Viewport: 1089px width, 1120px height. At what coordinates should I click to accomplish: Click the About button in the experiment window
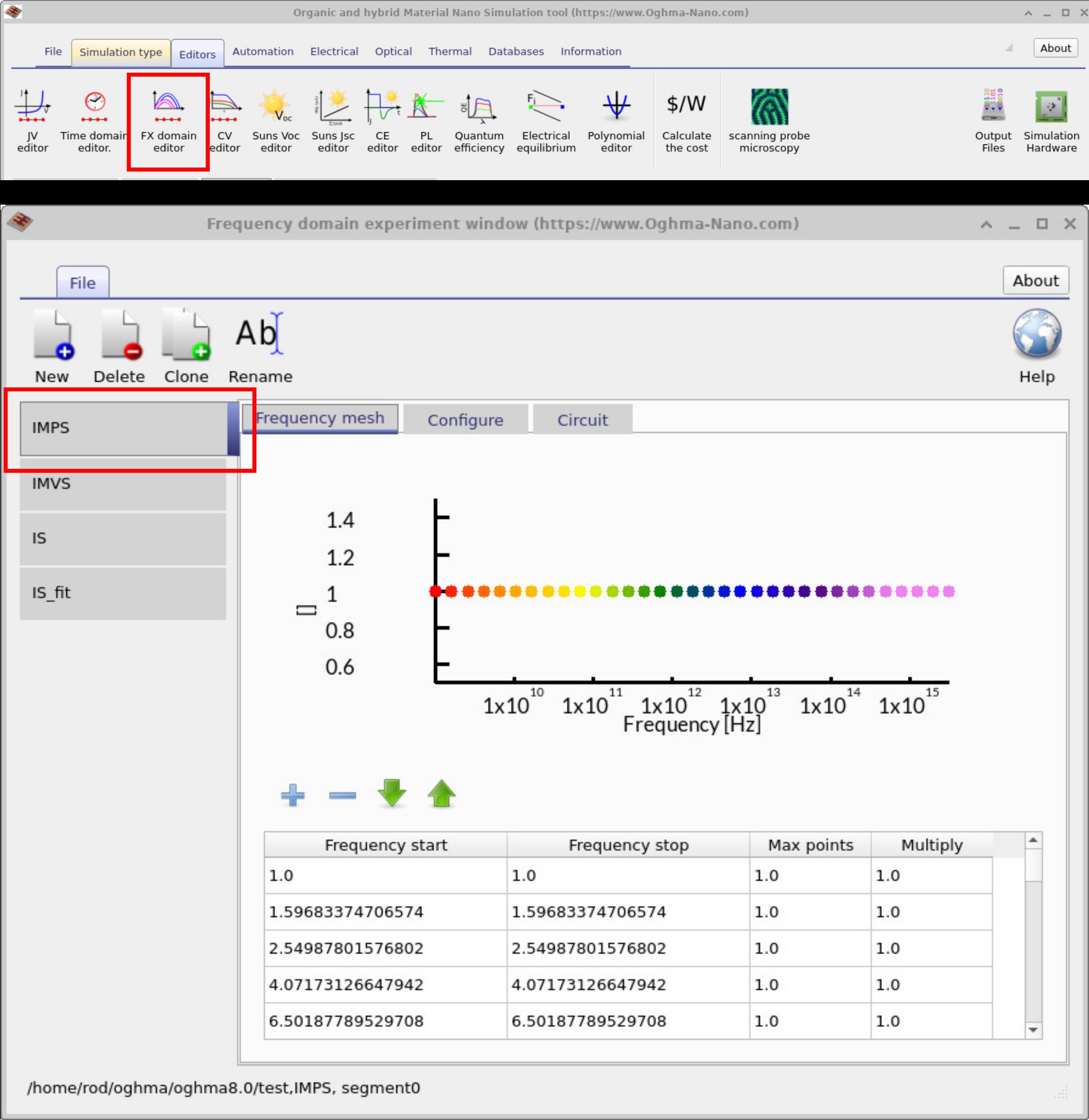coord(1035,280)
